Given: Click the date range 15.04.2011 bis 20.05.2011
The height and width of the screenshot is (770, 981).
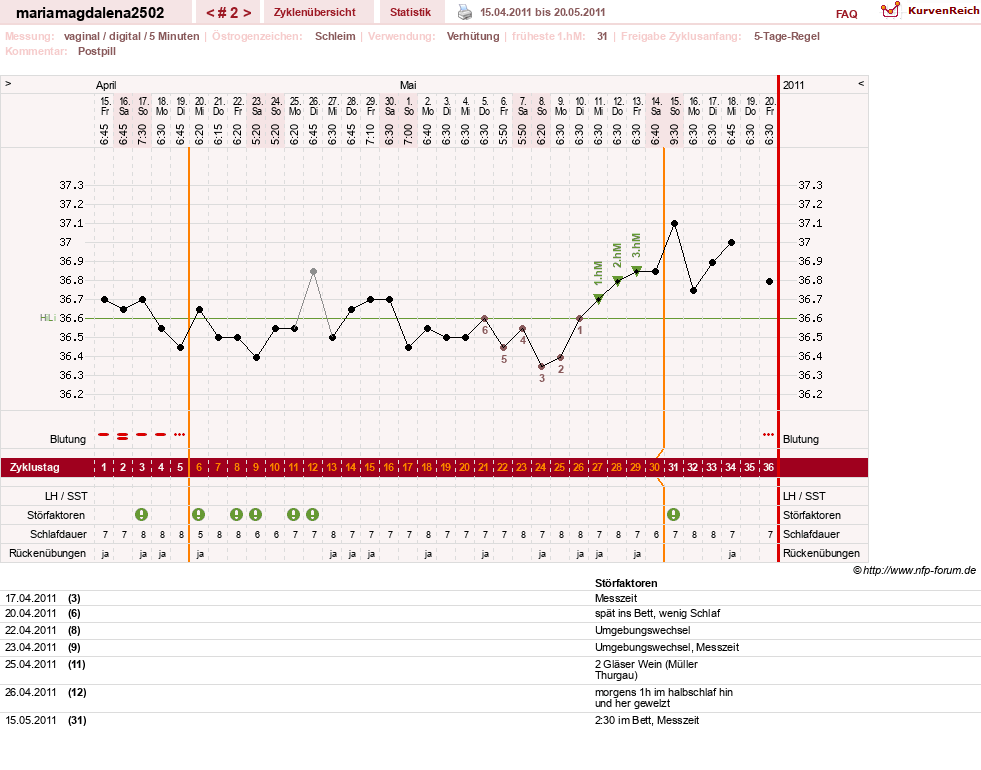Looking at the screenshot, I should 542,12.
